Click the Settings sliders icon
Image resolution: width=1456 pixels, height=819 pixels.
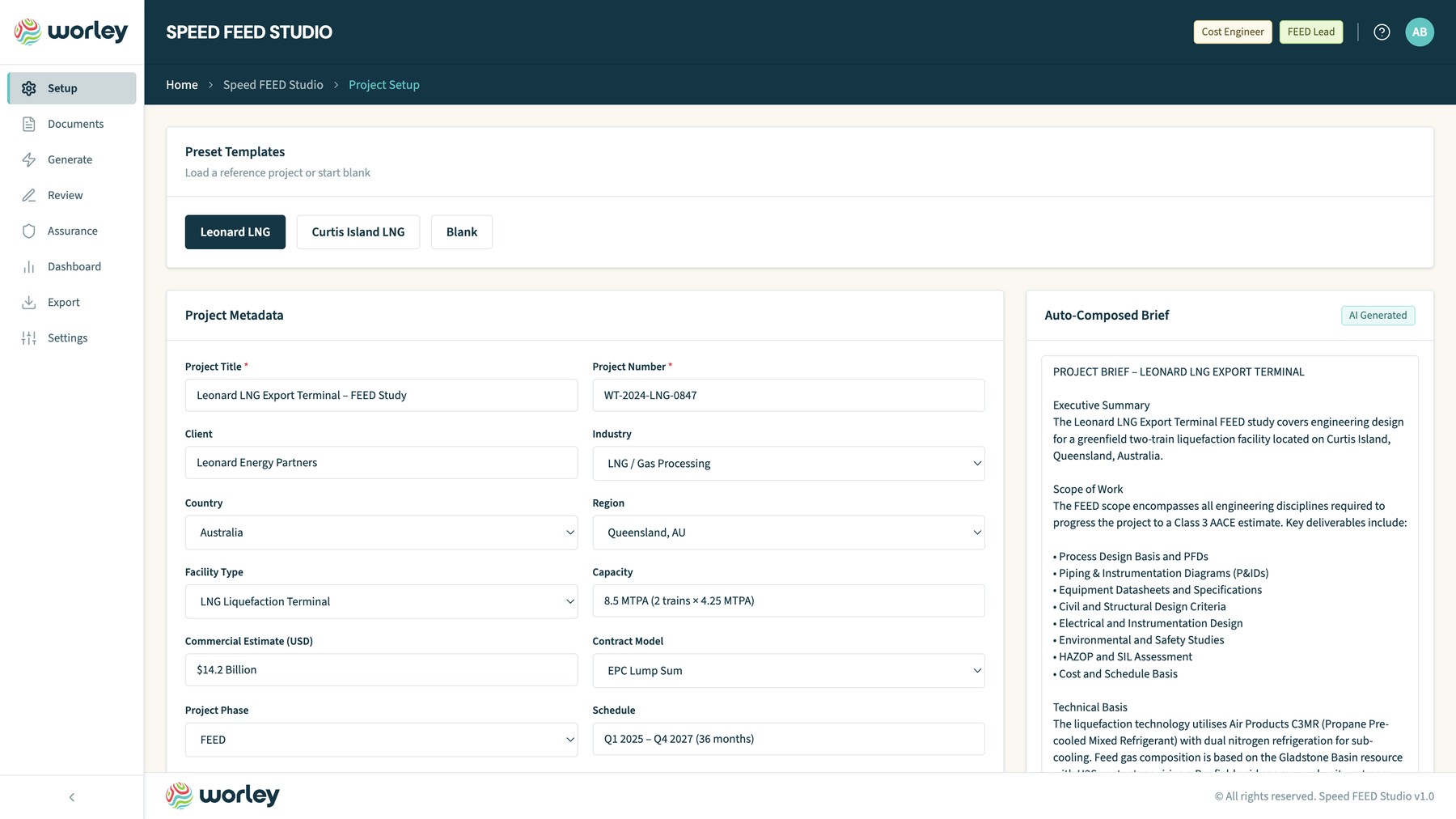pos(29,337)
